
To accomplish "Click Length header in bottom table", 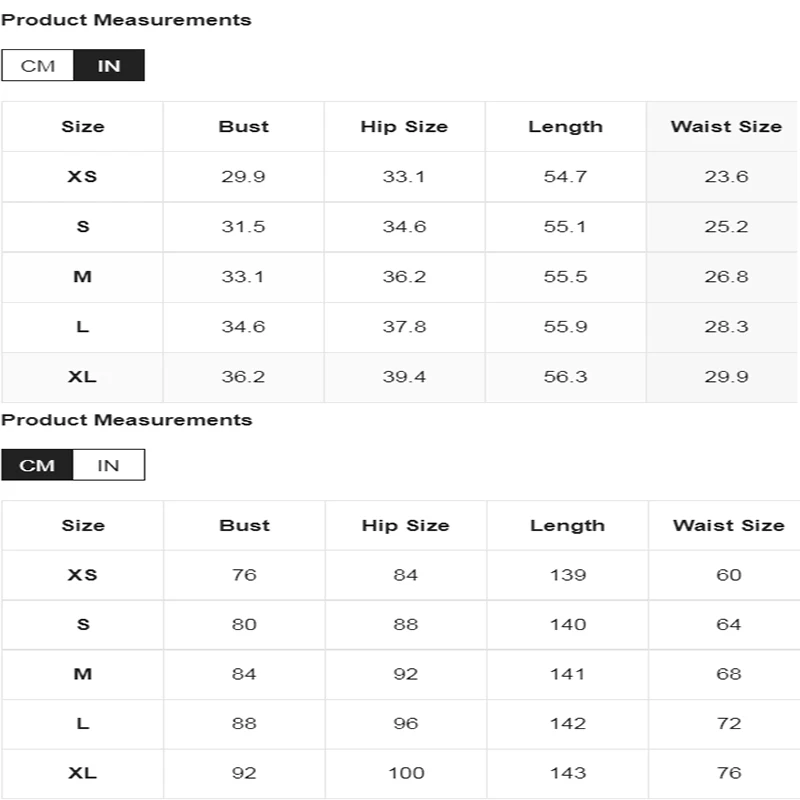I will (567, 526).
